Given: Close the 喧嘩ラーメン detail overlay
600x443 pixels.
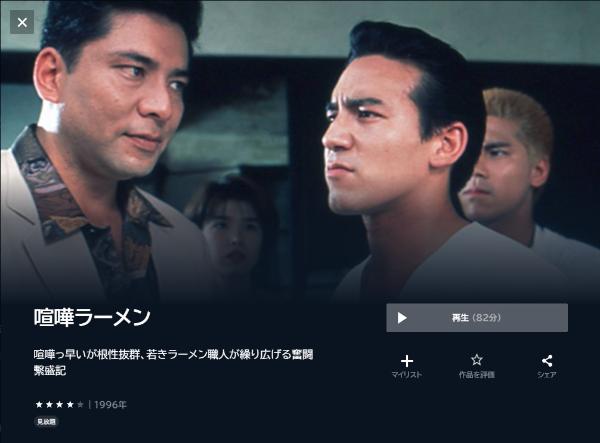Looking at the screenshot, I should (22, 22).
